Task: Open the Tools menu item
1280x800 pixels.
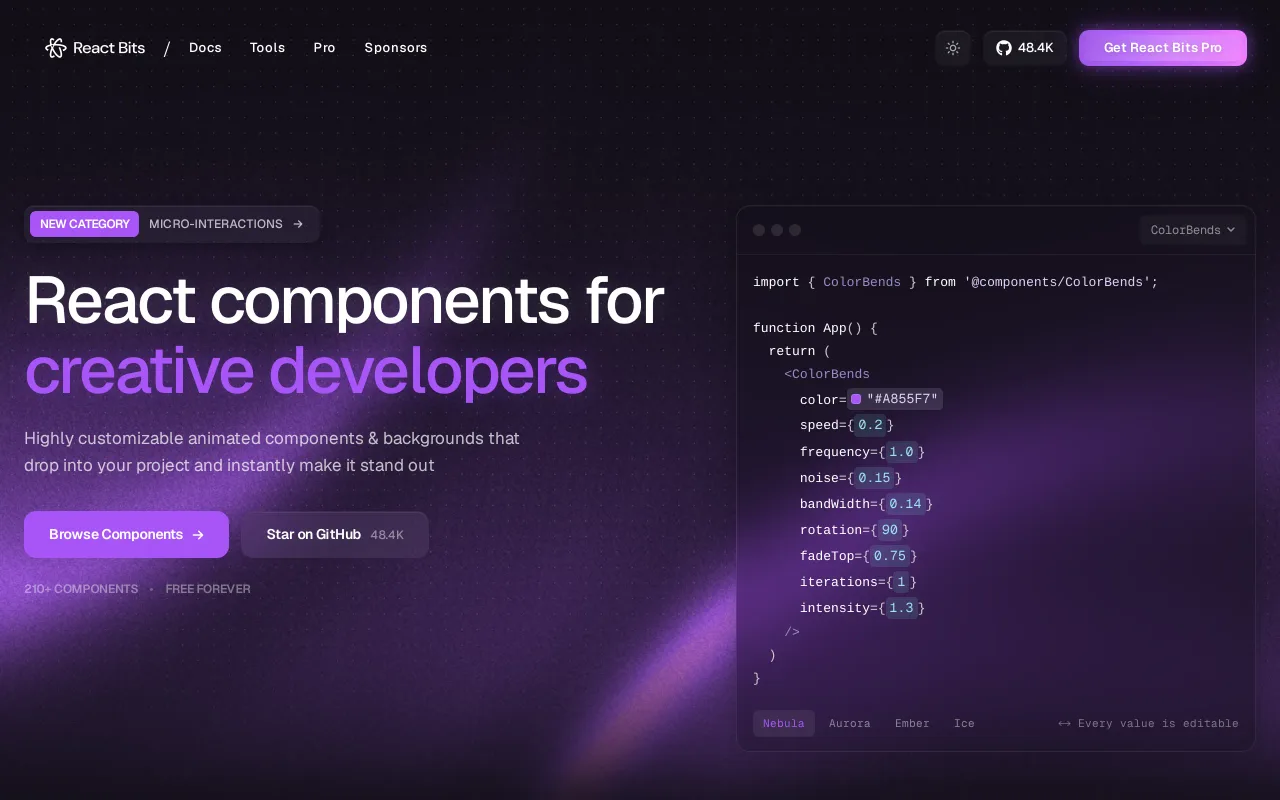Action: point(267,48)
